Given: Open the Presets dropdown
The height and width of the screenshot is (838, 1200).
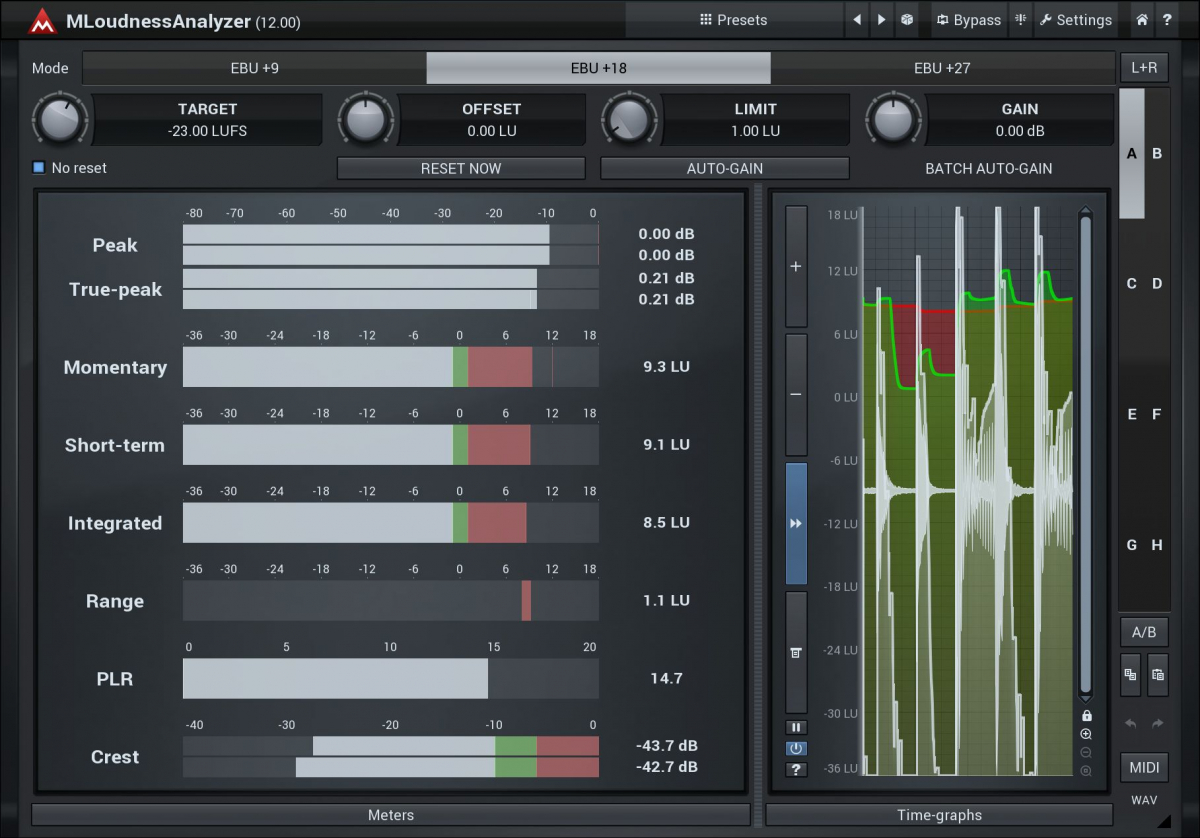Looking at the screenshot, I should (x=733, y=20).
